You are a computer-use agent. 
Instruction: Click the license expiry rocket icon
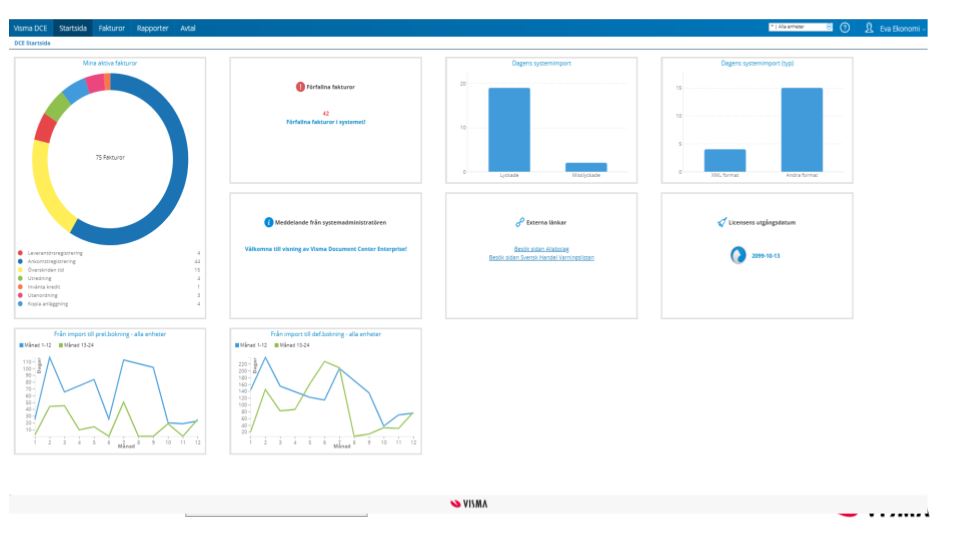[x=722, y=222]
